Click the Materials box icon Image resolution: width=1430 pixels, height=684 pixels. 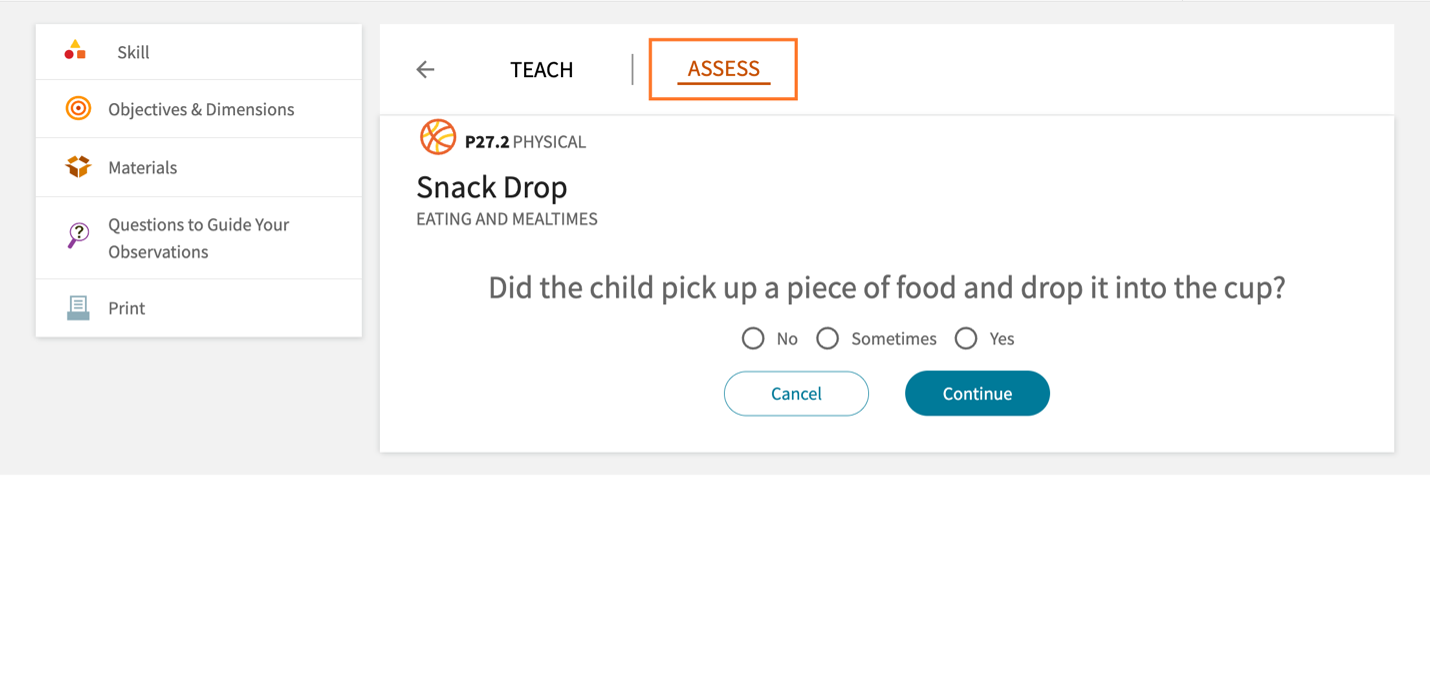click(x=78, y=167)
